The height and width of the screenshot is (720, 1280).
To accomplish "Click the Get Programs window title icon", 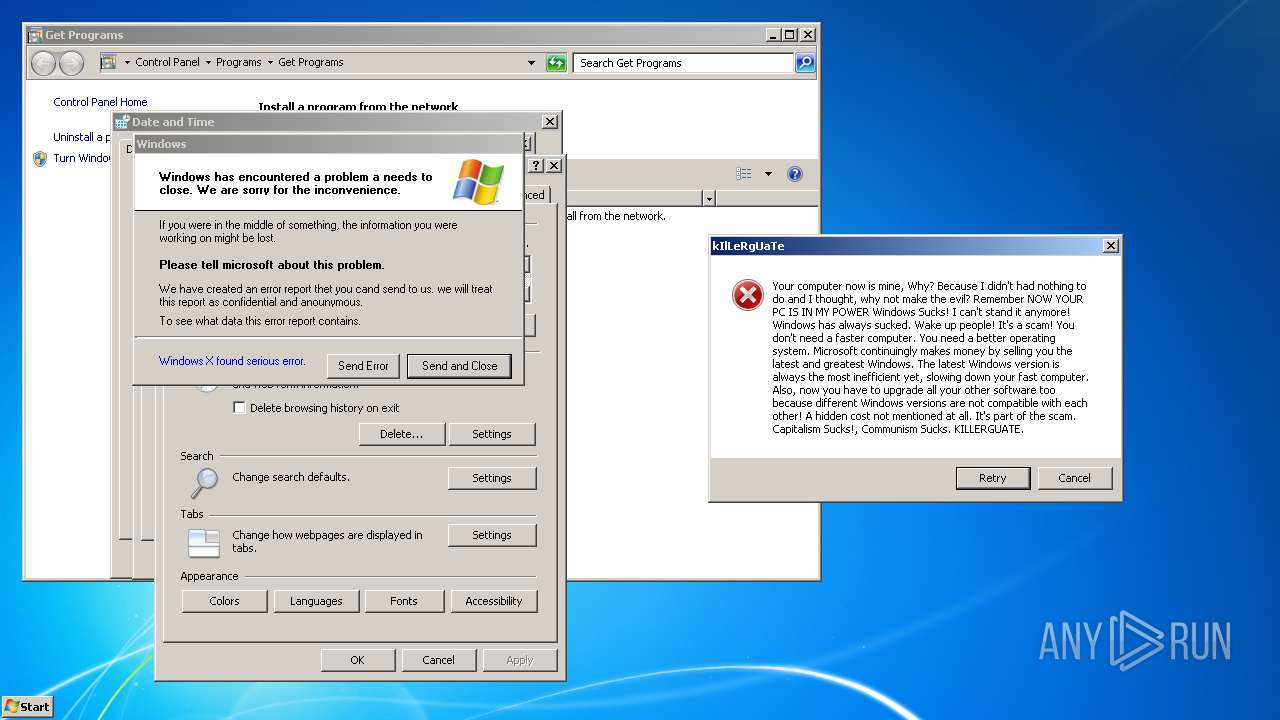I will point(36,35).
